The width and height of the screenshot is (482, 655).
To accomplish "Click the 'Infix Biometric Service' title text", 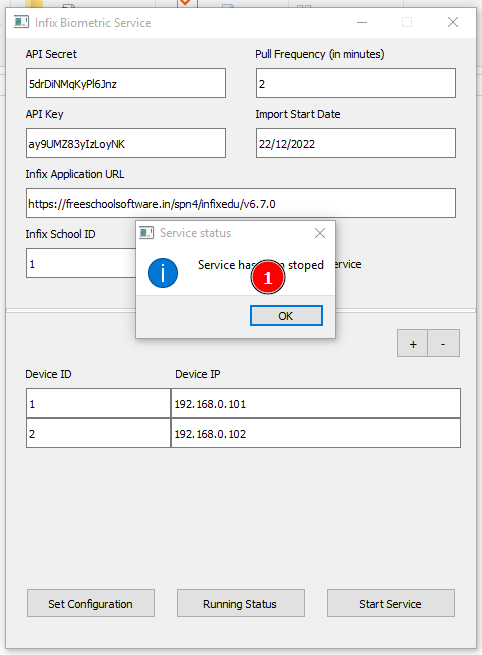I will (x=93, y=23).
